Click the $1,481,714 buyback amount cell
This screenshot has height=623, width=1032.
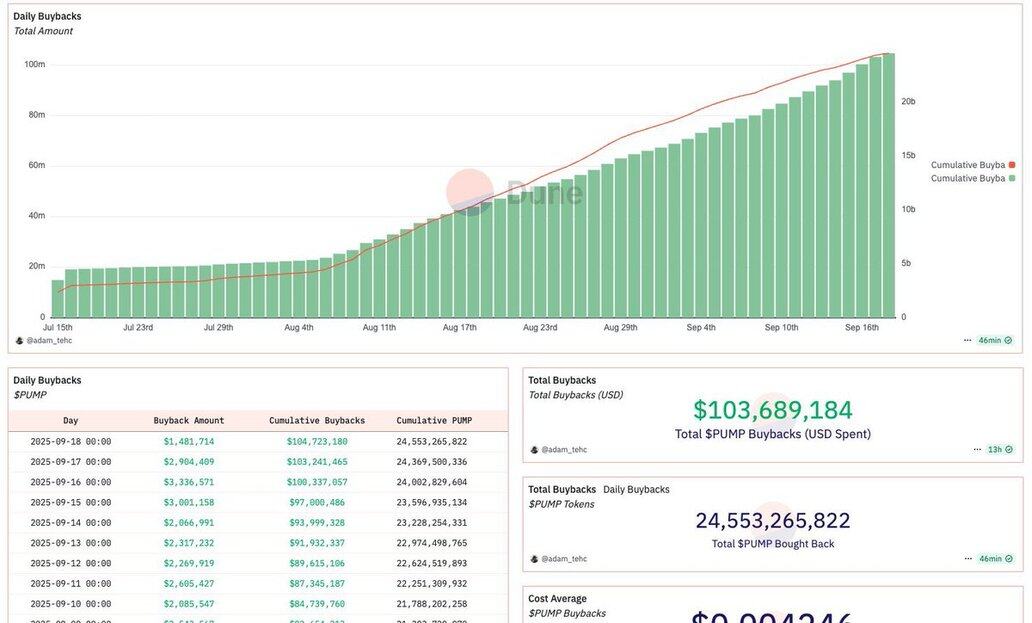pos(189,441)
